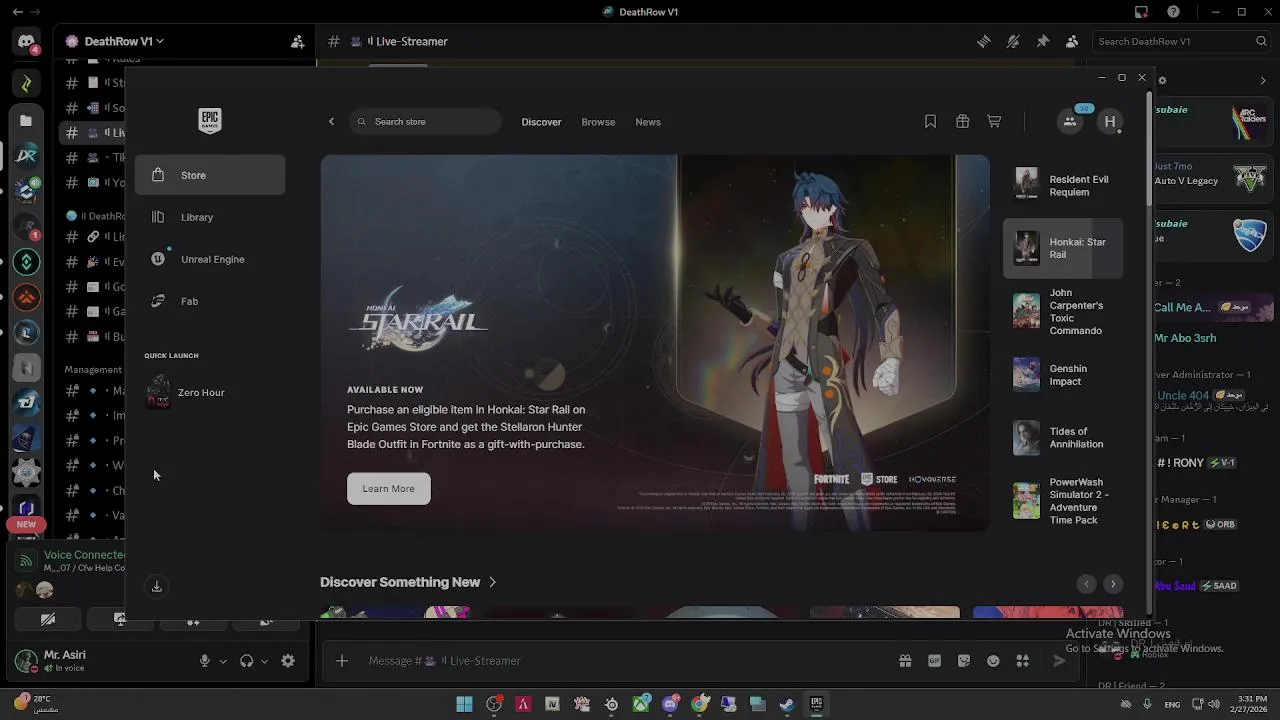Click Voice Connected status in Discord

click(85, 554)
